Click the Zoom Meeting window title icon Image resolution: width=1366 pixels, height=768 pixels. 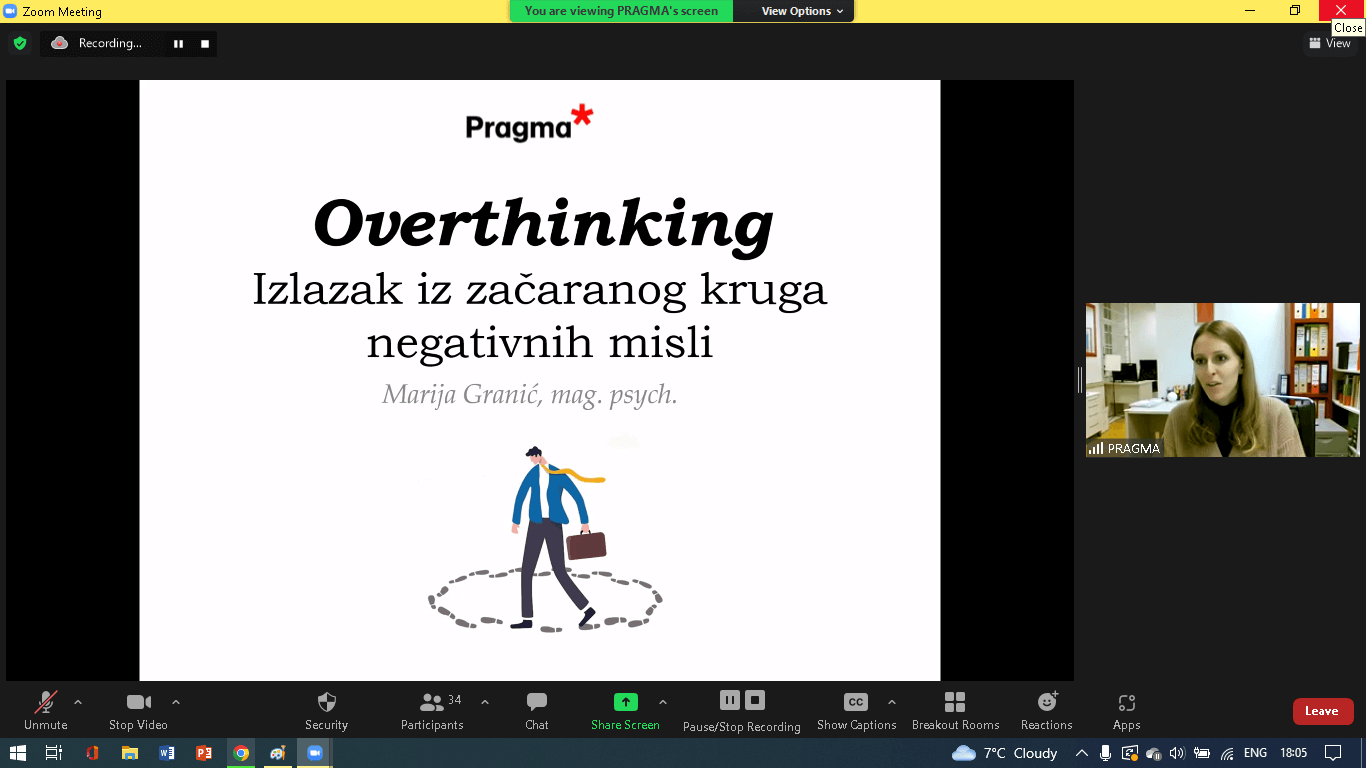click(11, 11)
